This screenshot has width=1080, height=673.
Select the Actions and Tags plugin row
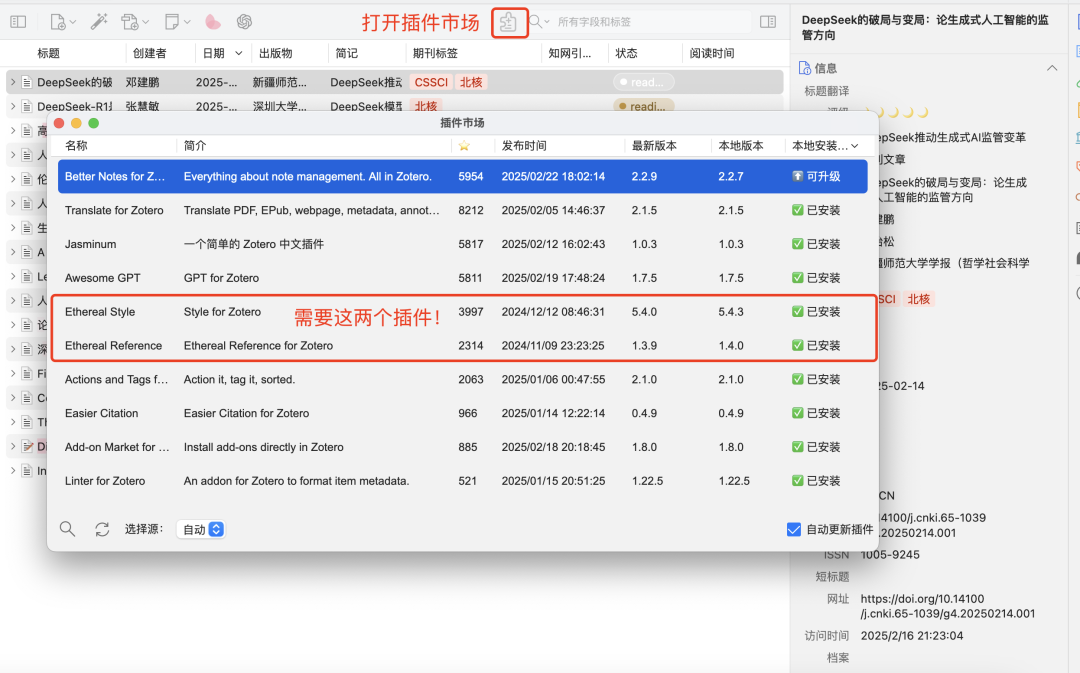coord(462,379)
